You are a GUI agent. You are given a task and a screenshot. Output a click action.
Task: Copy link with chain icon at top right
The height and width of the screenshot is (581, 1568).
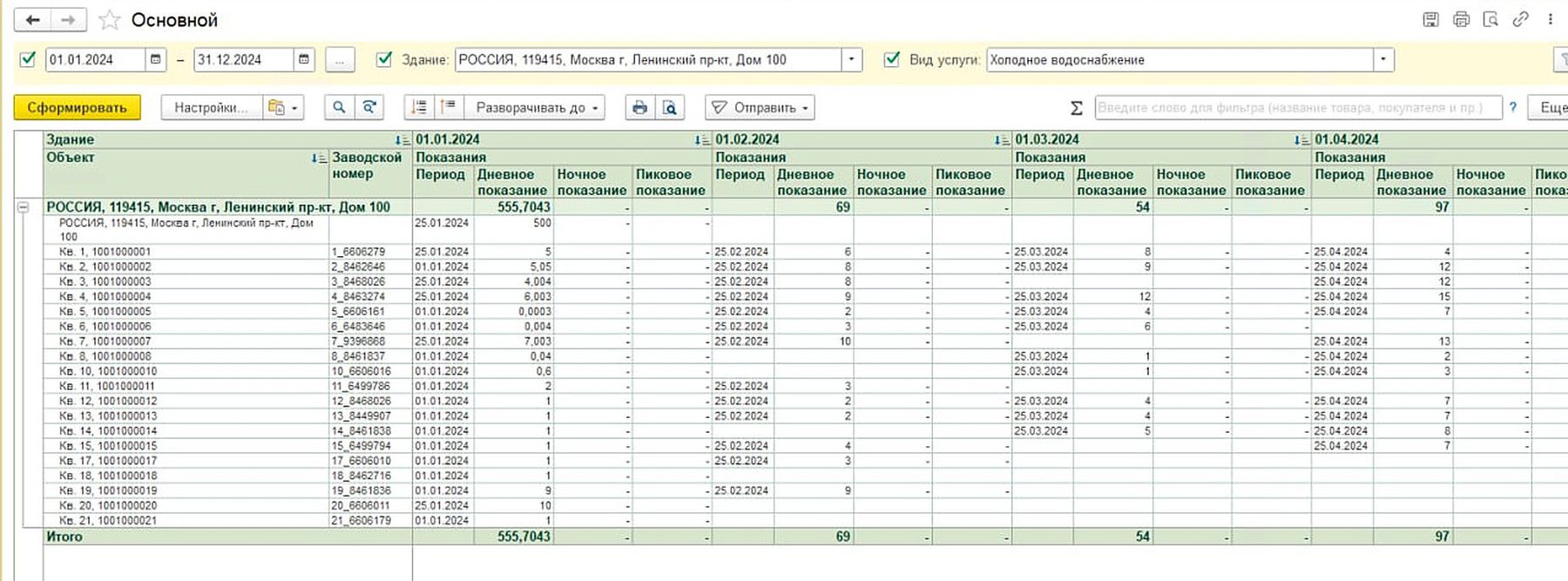1520,19
